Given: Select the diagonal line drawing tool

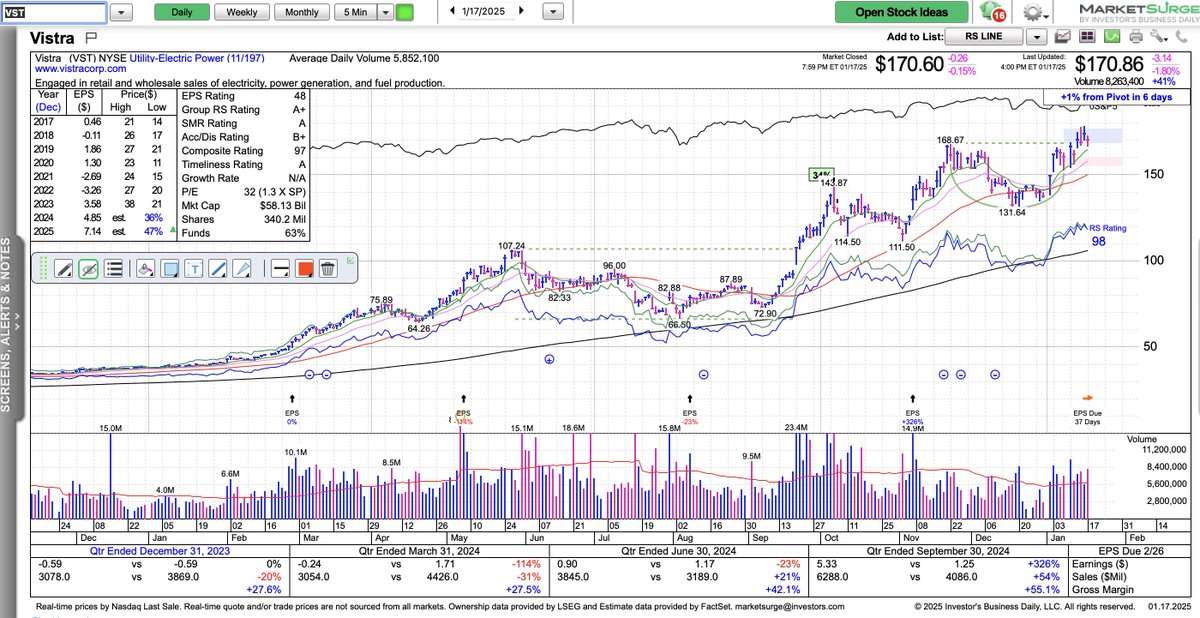Looking at the screenshot, I should point(219,268).
